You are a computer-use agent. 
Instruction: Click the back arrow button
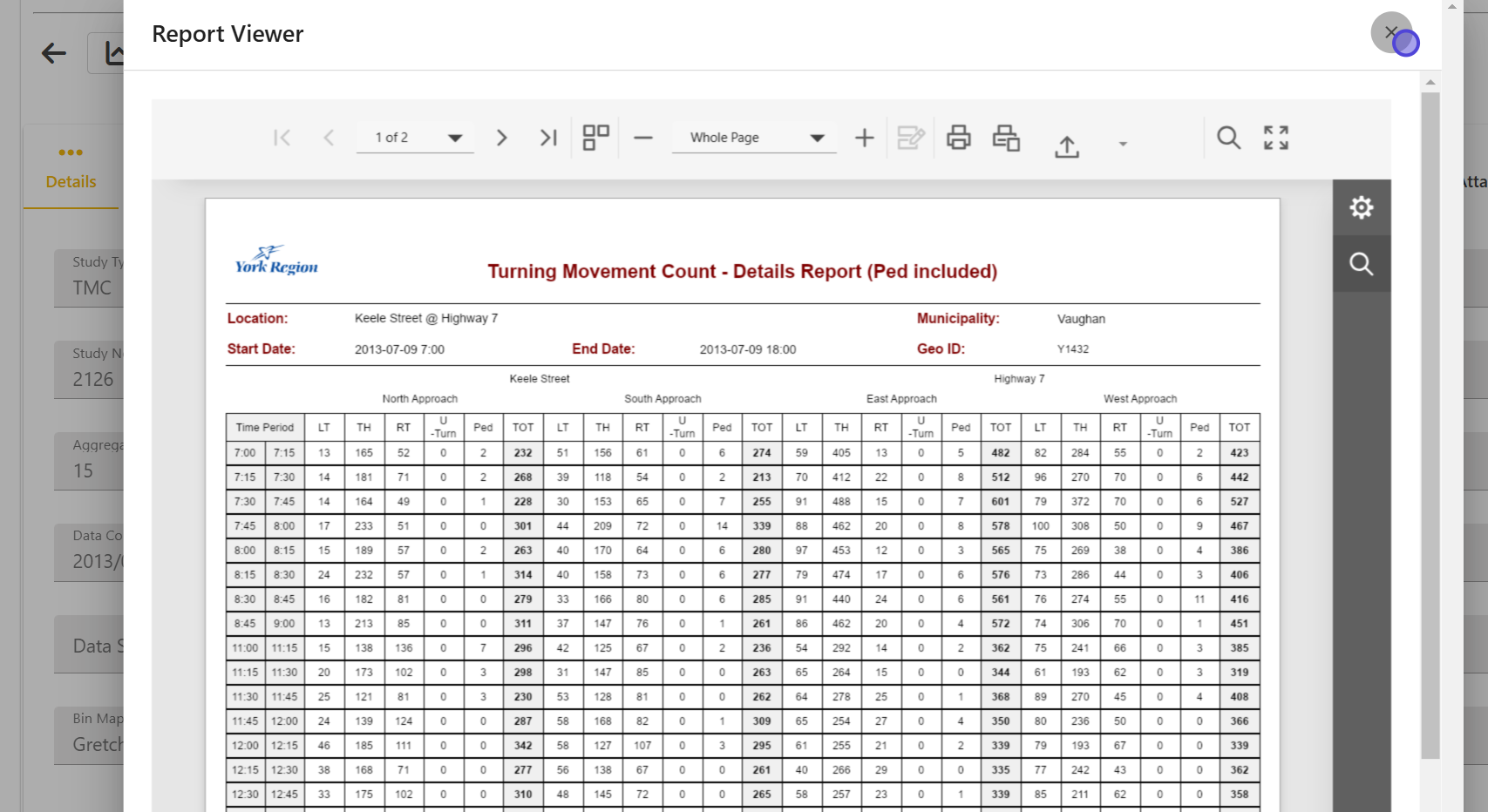54,53
